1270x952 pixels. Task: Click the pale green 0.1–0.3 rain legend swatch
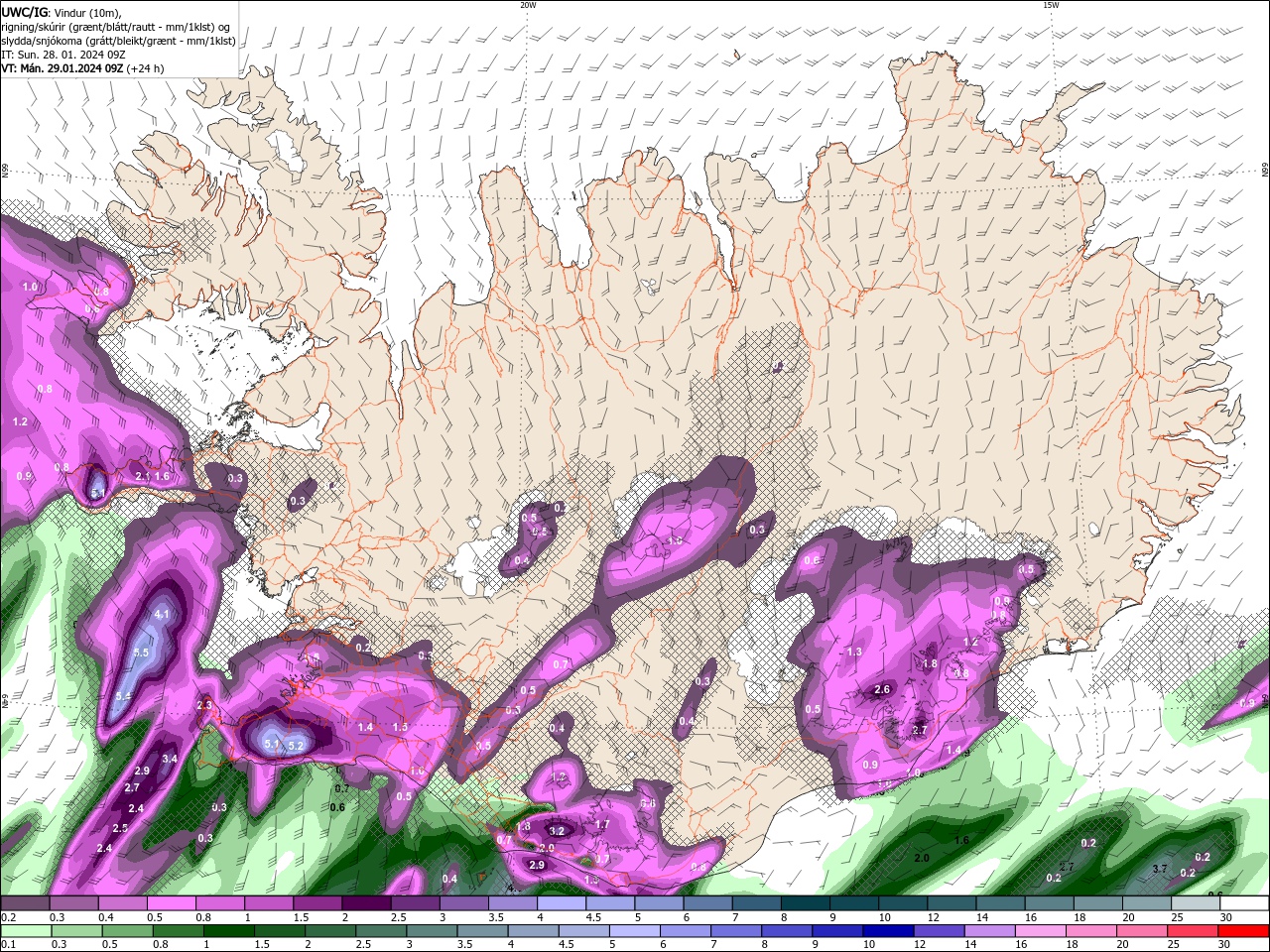(x=28, y=931)
